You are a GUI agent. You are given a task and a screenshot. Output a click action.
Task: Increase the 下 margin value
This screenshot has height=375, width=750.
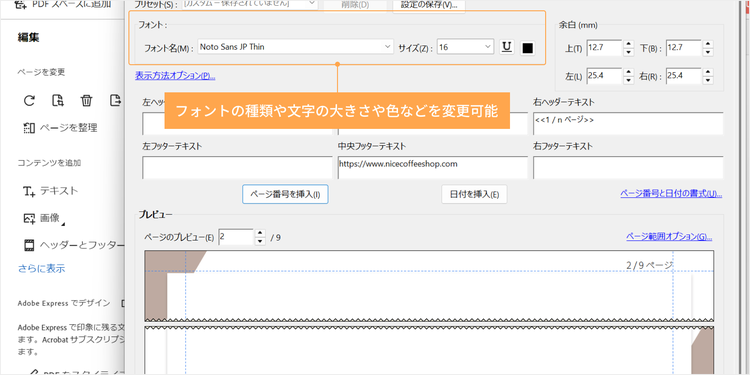(708, 44)
